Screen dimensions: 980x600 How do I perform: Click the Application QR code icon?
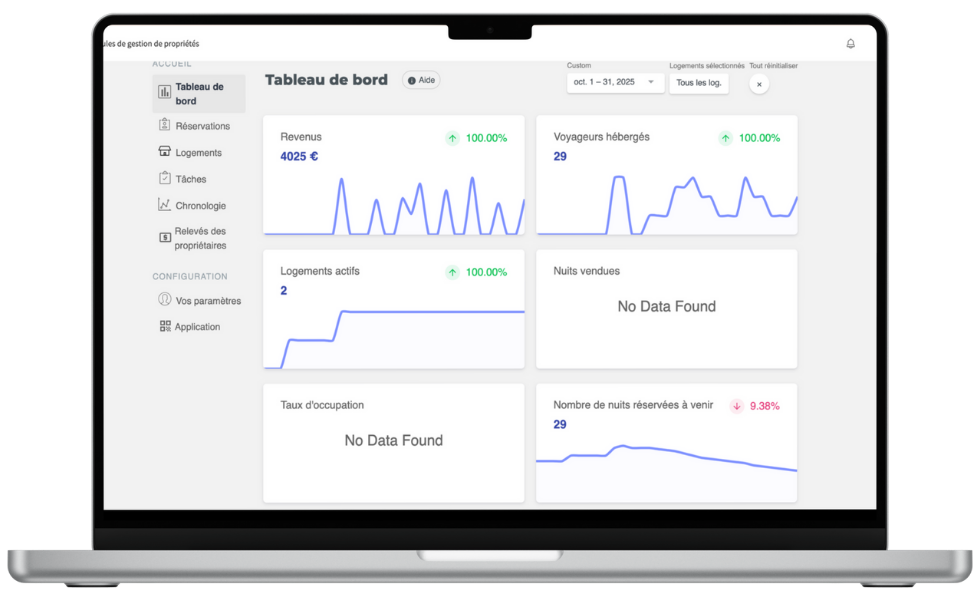click(165, 326)
